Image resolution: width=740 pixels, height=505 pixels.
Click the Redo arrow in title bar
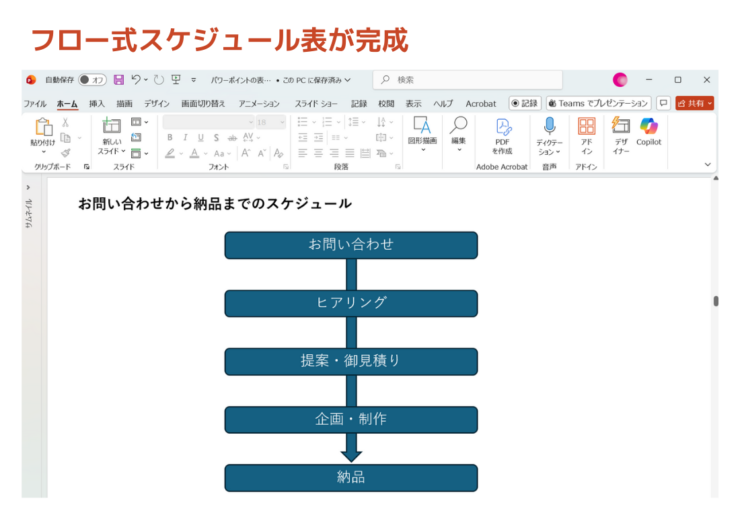click(x=159, y=80)
